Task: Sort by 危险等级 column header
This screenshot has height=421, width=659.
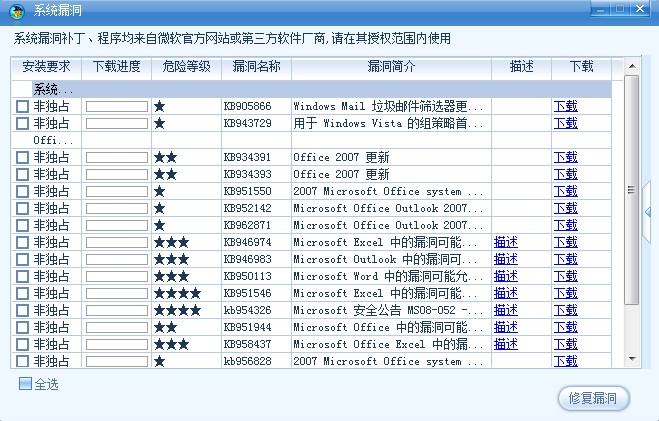Action: [x=186, y=66]
